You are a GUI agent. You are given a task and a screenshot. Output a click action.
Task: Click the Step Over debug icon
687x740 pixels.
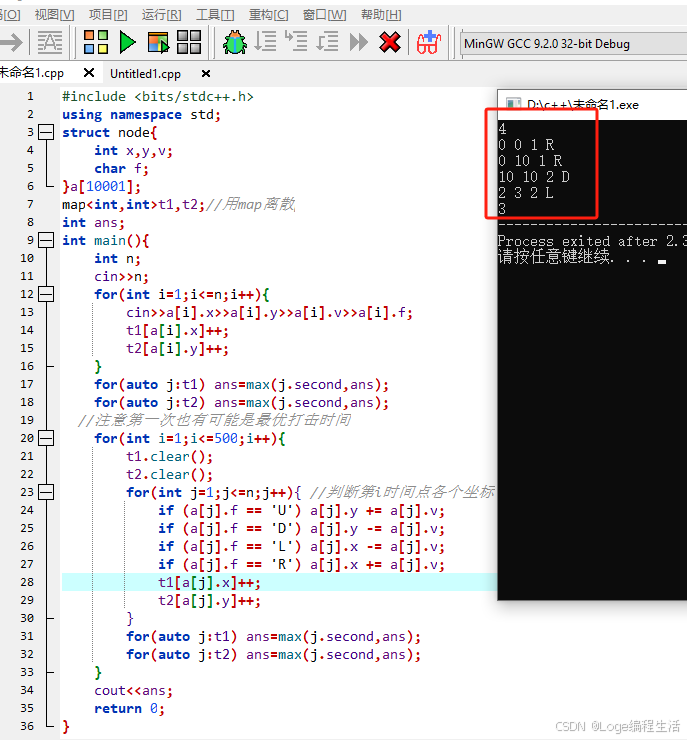click(x=265, y=42)
